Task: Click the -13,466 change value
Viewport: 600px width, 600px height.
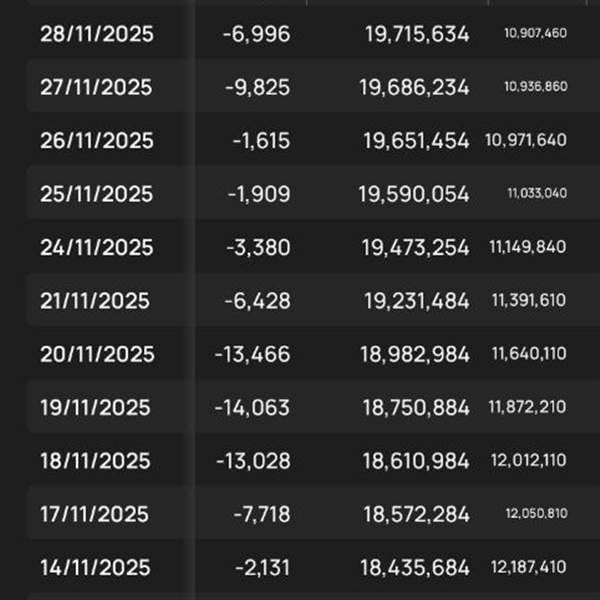Action: [253, 354]
